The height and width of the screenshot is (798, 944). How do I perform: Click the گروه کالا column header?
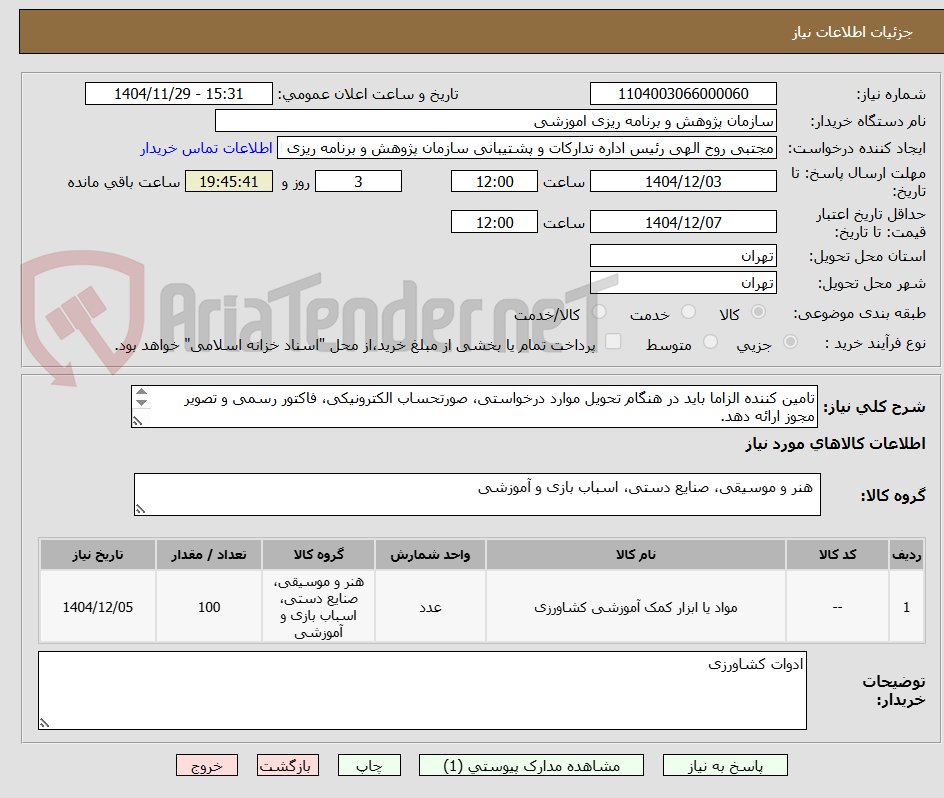click(x=318, y=555)
